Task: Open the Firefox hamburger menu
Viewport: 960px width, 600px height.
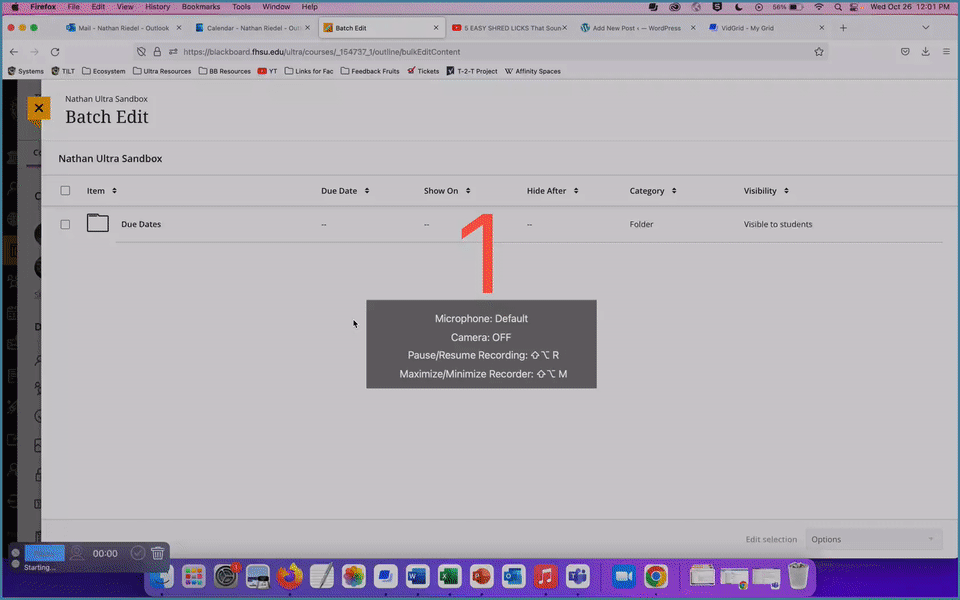Action: 946,52
